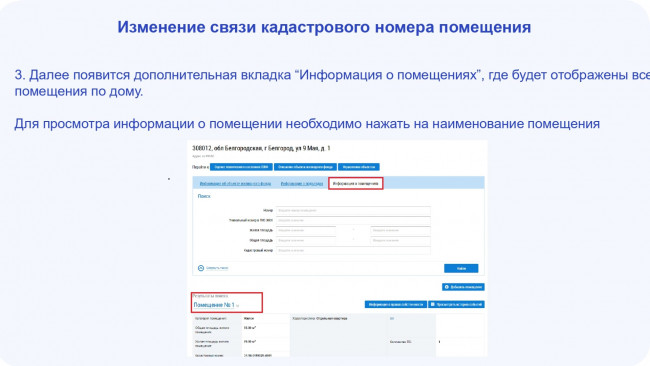Click the Поиск heading link
650x366 pixels.
204,196
